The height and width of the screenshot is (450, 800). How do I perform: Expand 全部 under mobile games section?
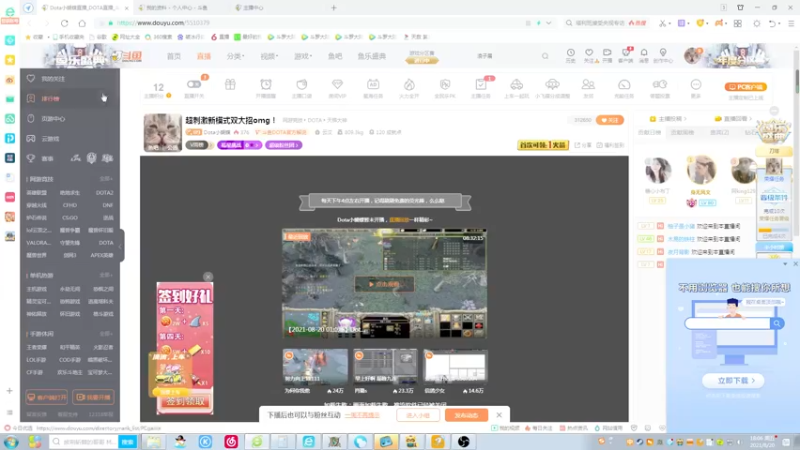106,334
